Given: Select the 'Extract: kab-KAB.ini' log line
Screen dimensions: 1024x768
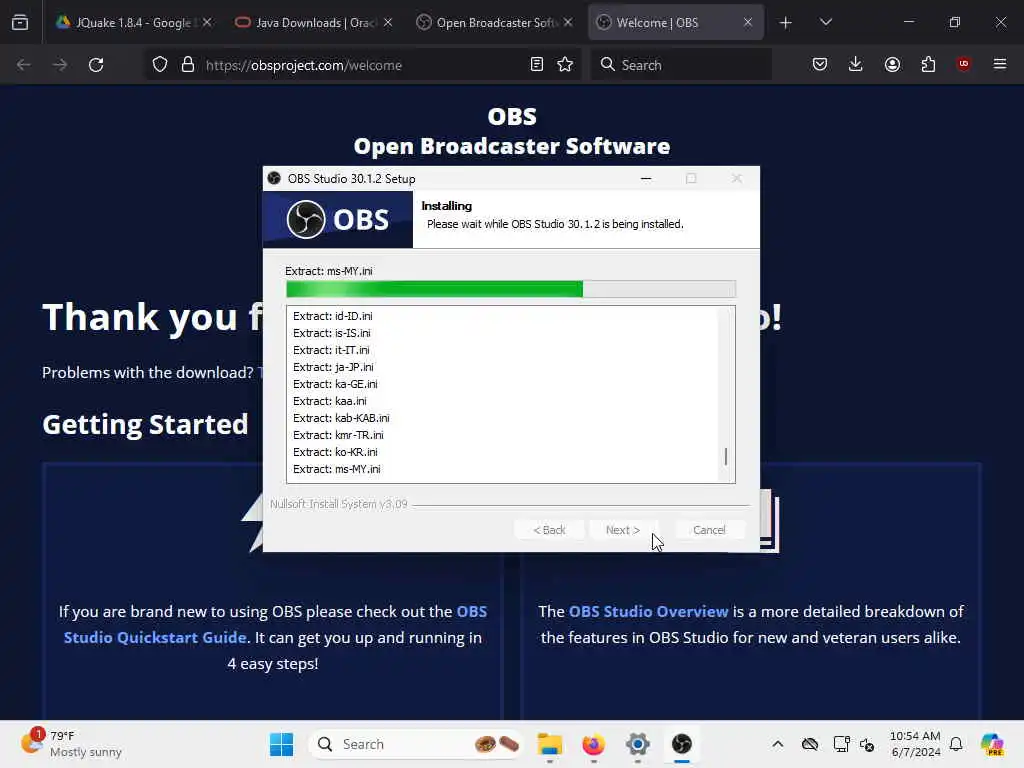Looking at the screenshot, I should pyautogui.click(x=341, y=418).
